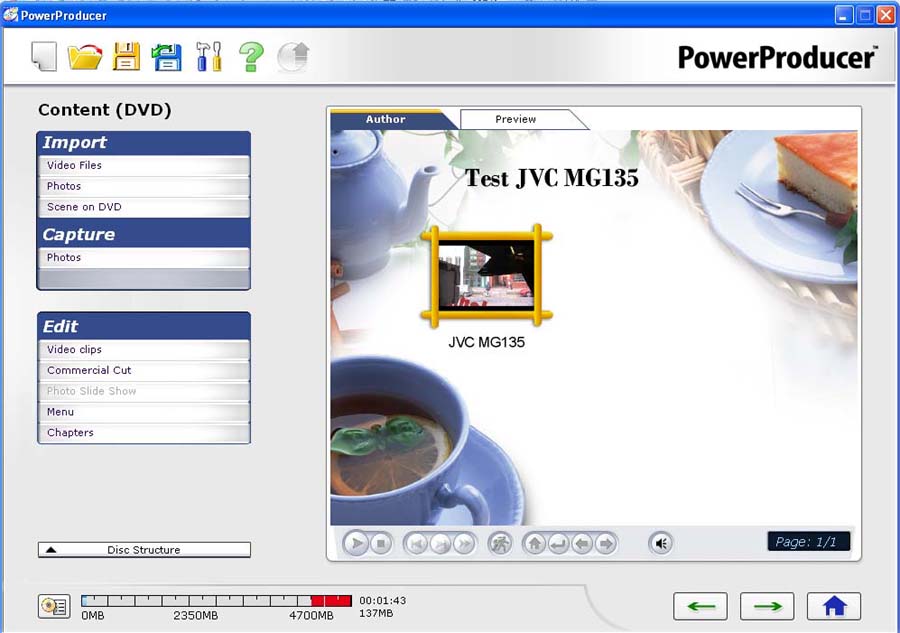Click the disc capacity usage bar

coord(216,600)
